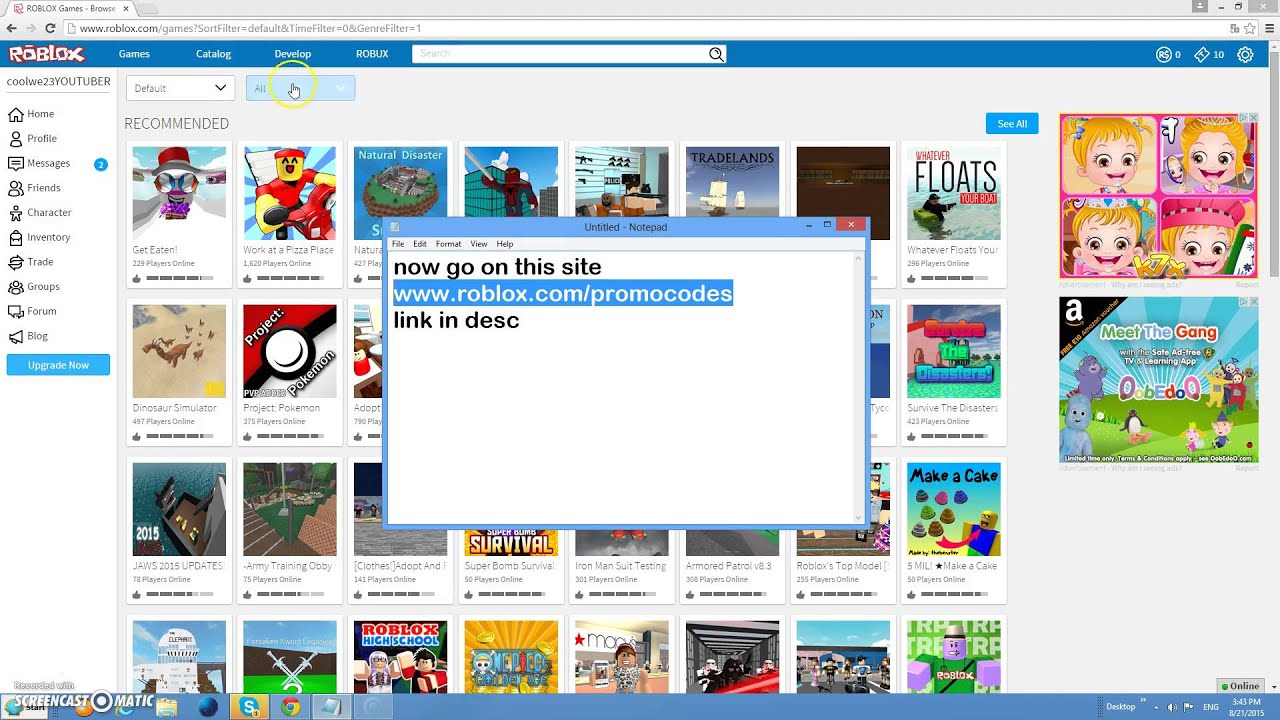1280x720 pixels.
Task: Click the Survive The Disasters thumbnail
Action: point(954,351)
